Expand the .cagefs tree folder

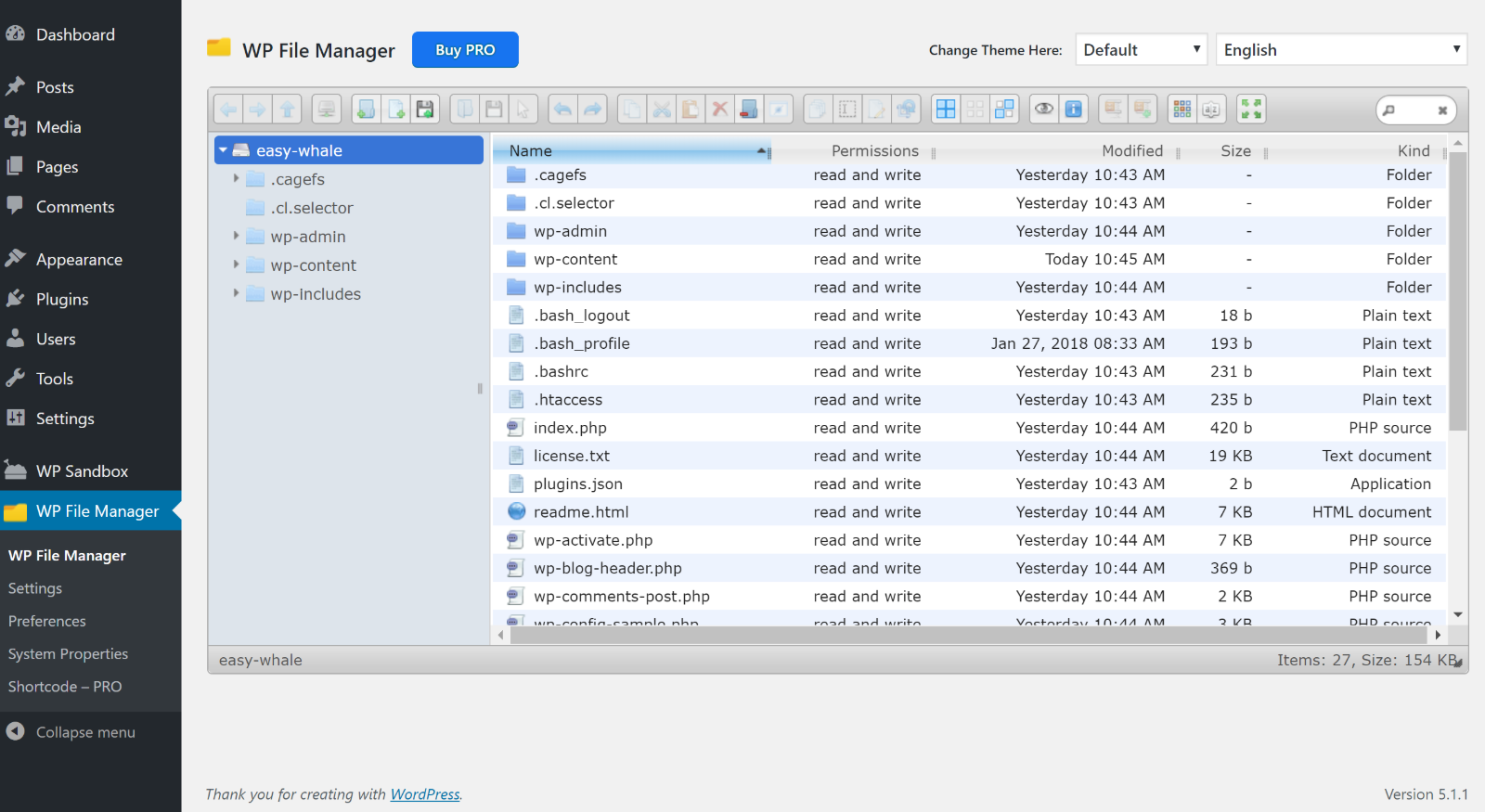237,178
